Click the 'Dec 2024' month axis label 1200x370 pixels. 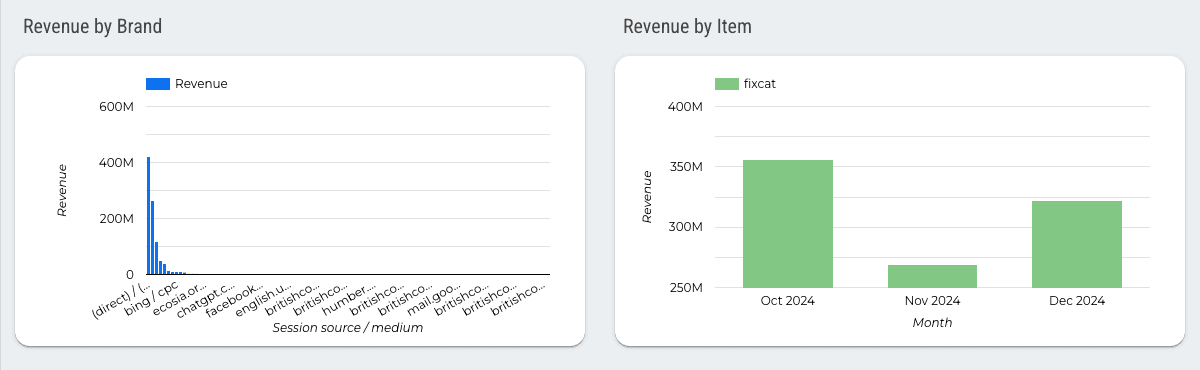click(x=1077, y=301)
